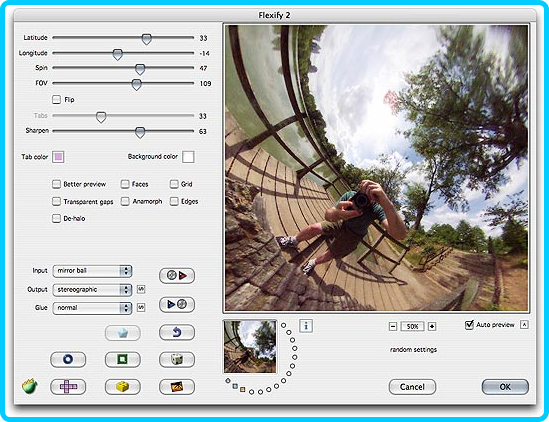Viewport: 549px width, 422px height.
Task: Click the dice random settings button
Action: (x=177, y=359)
